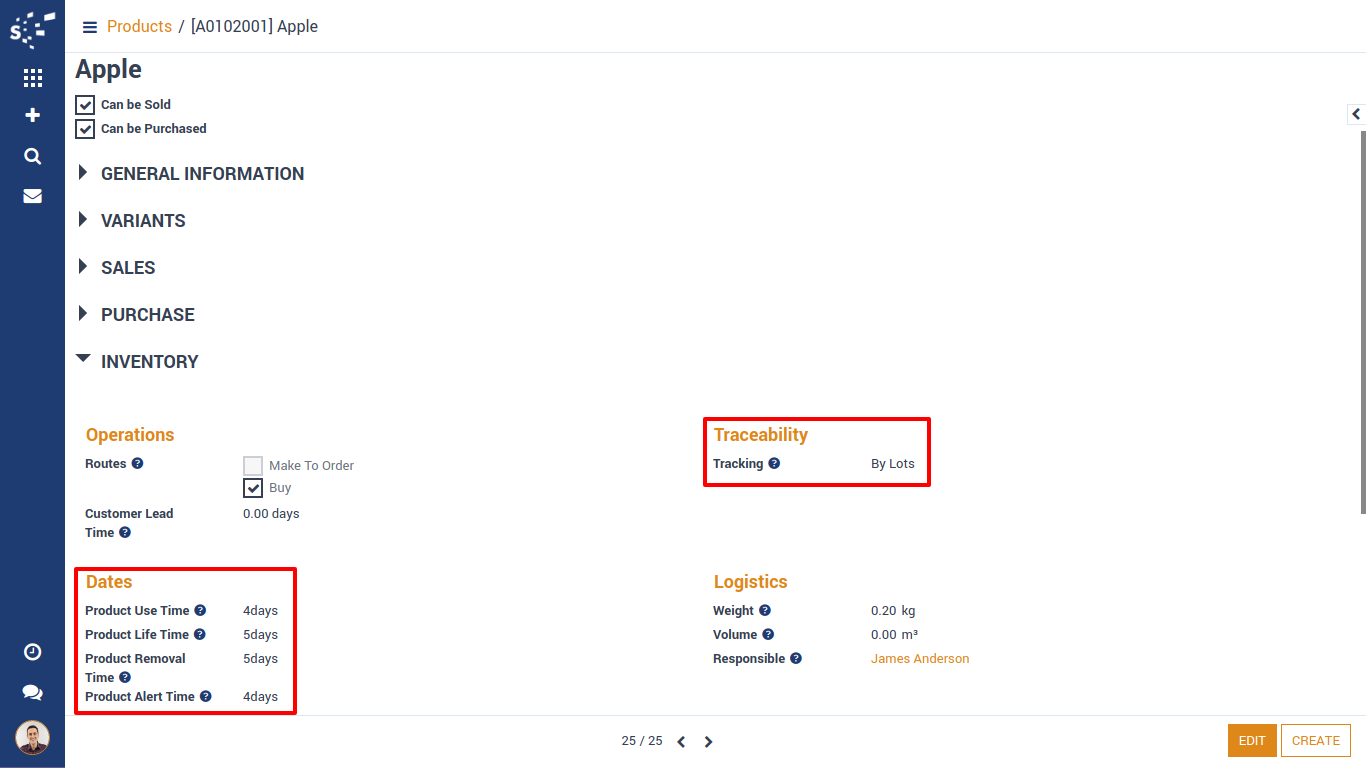This screenshot has width=1366, height=768.
Task: Click help icon next to Tracking
Action: pos(774,464)
